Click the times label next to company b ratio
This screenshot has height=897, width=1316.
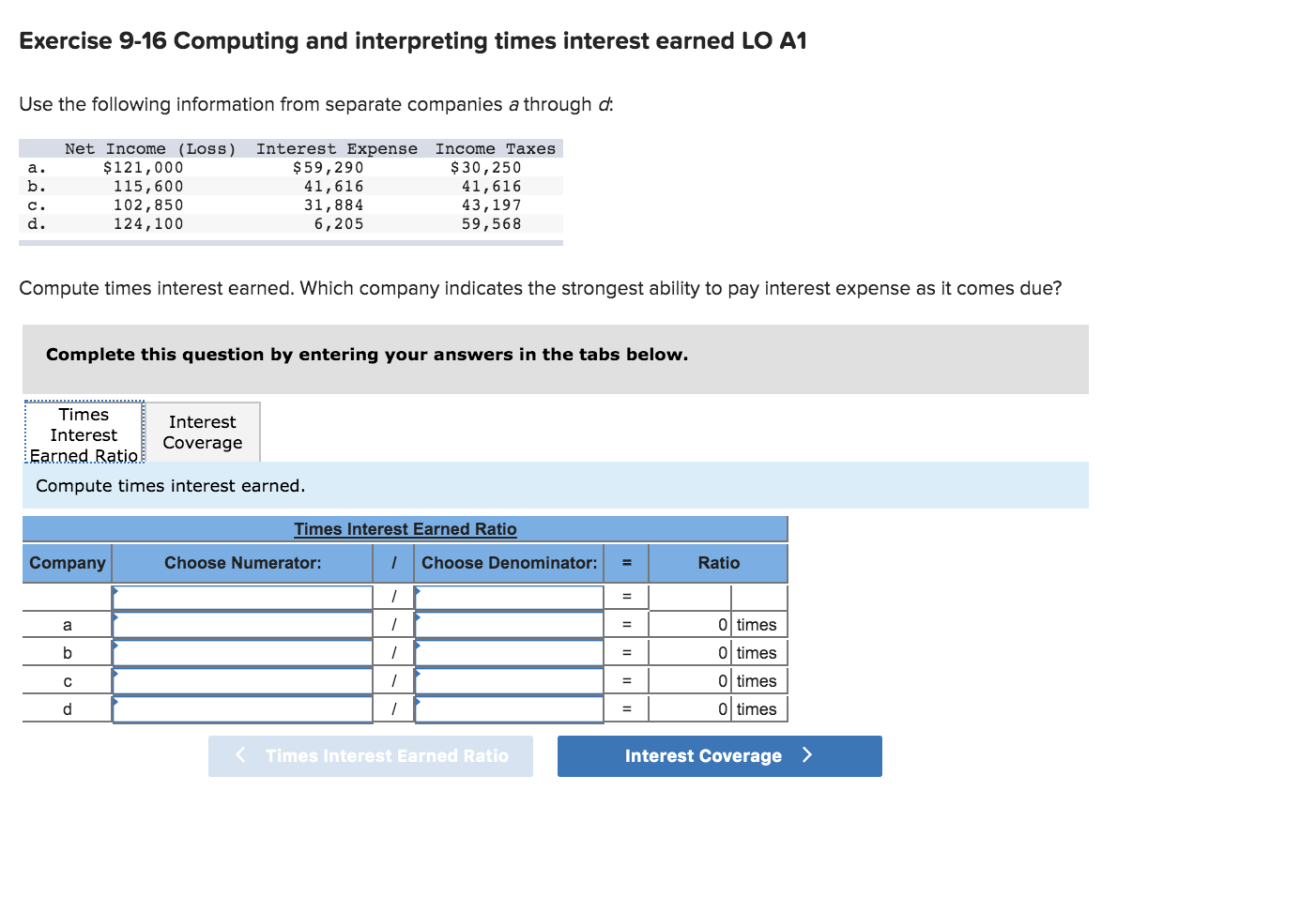758,651
